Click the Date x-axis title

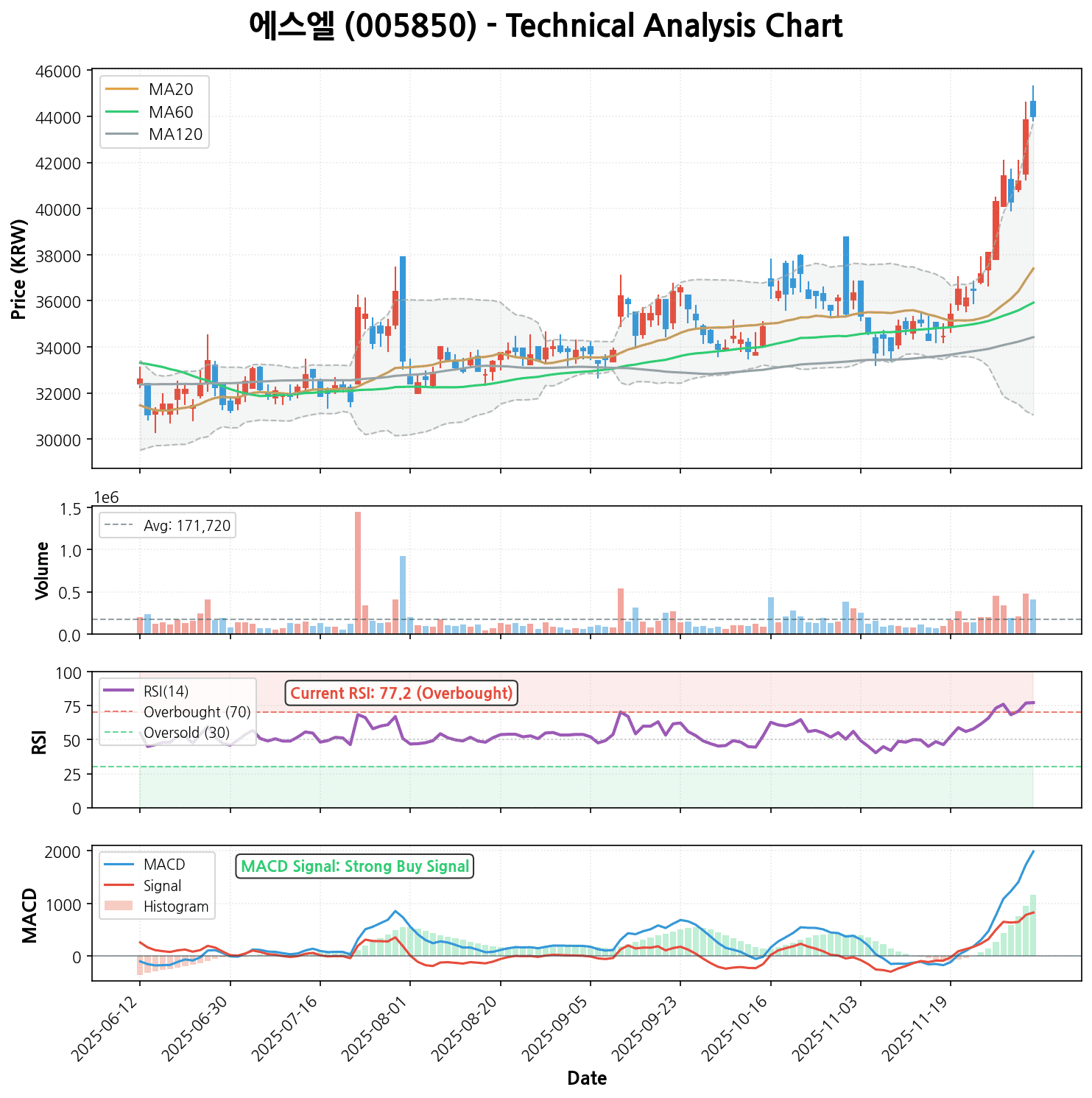point(587,1079)
